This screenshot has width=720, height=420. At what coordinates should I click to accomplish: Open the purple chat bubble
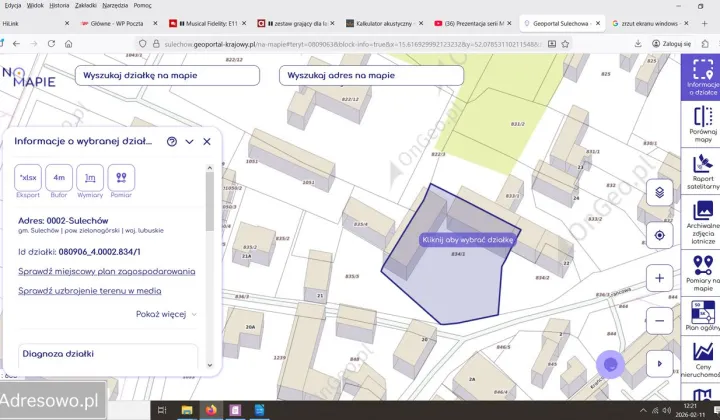point(610,365)
